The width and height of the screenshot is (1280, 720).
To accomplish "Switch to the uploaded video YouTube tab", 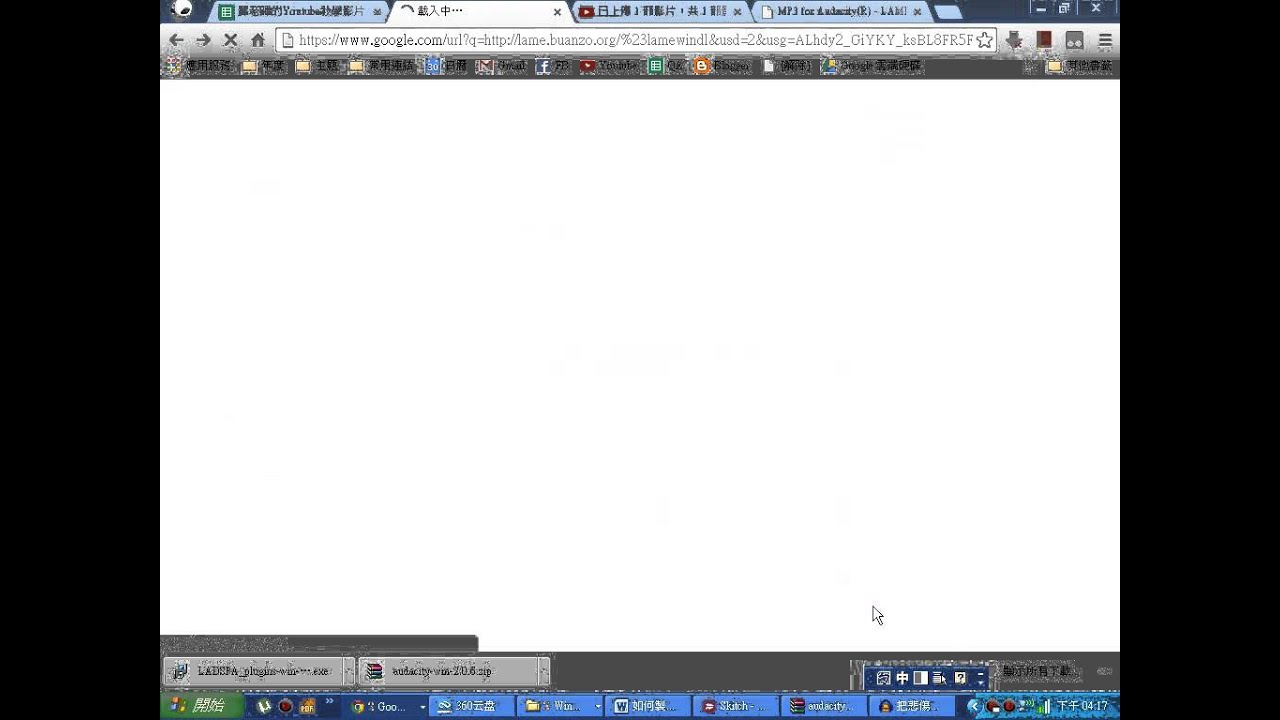I will pos(661,12).
